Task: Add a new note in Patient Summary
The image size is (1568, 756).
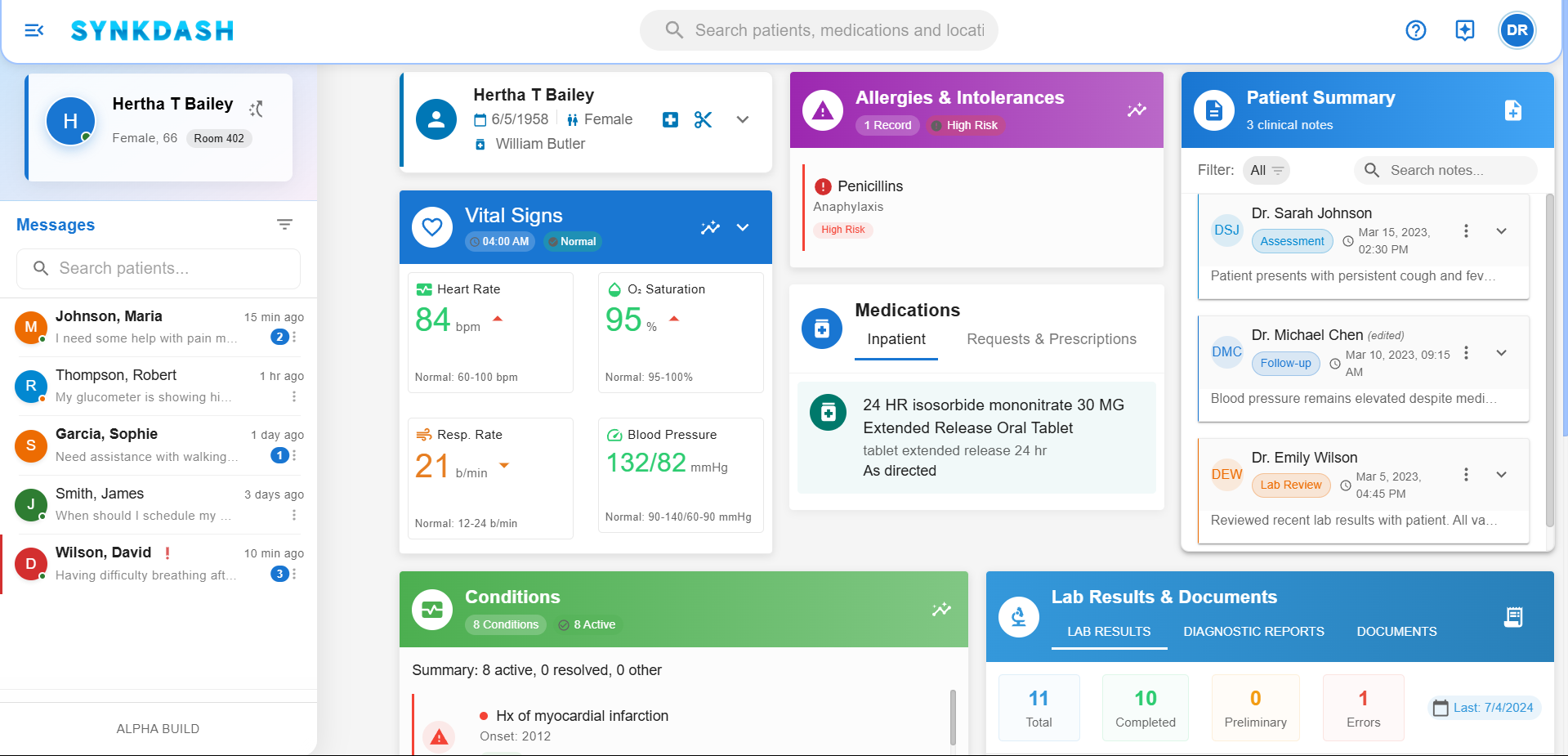Action: coord(1512,110)
